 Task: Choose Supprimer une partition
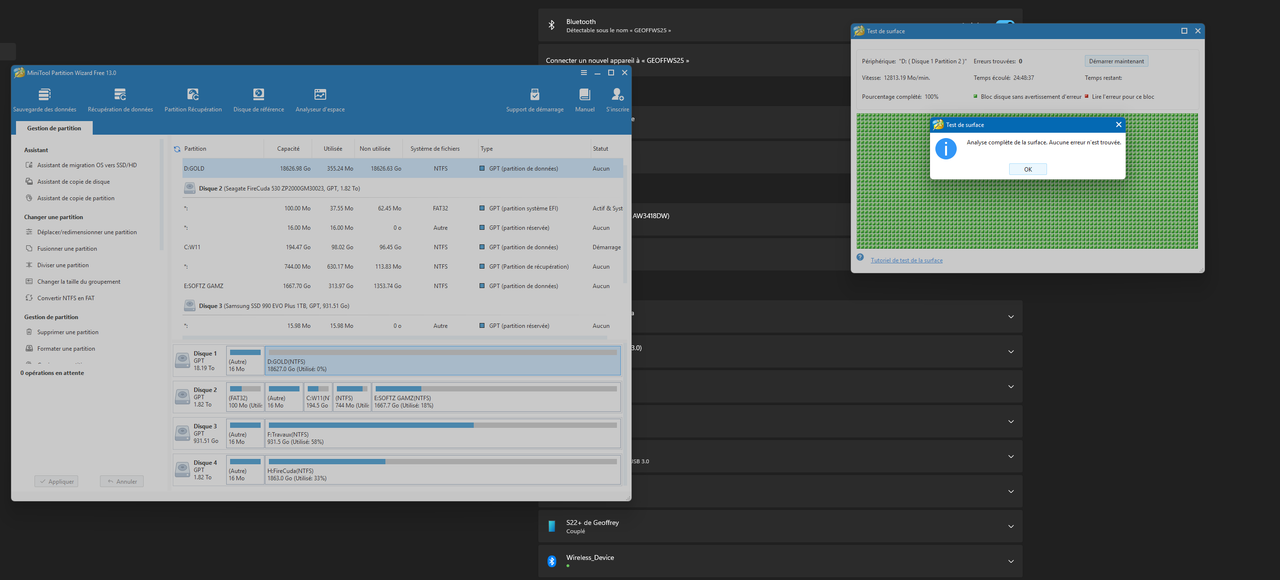(x=61, y=332)
